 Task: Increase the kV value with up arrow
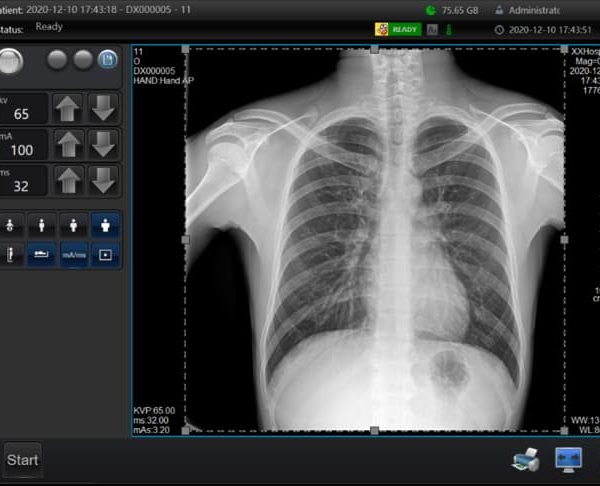pyautogui.click(x=68, y=108)
